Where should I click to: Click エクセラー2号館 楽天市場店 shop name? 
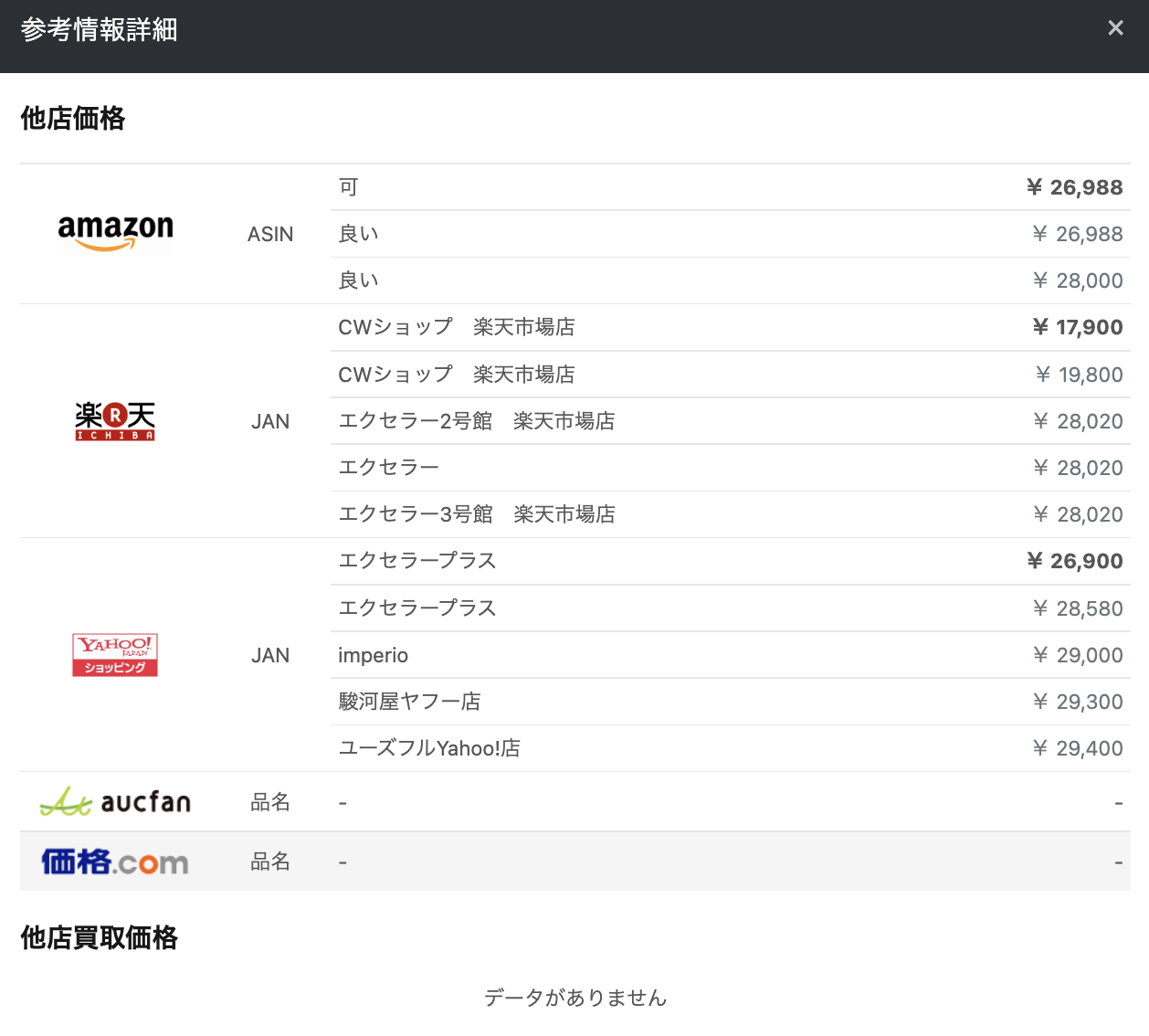coord(477,421)
